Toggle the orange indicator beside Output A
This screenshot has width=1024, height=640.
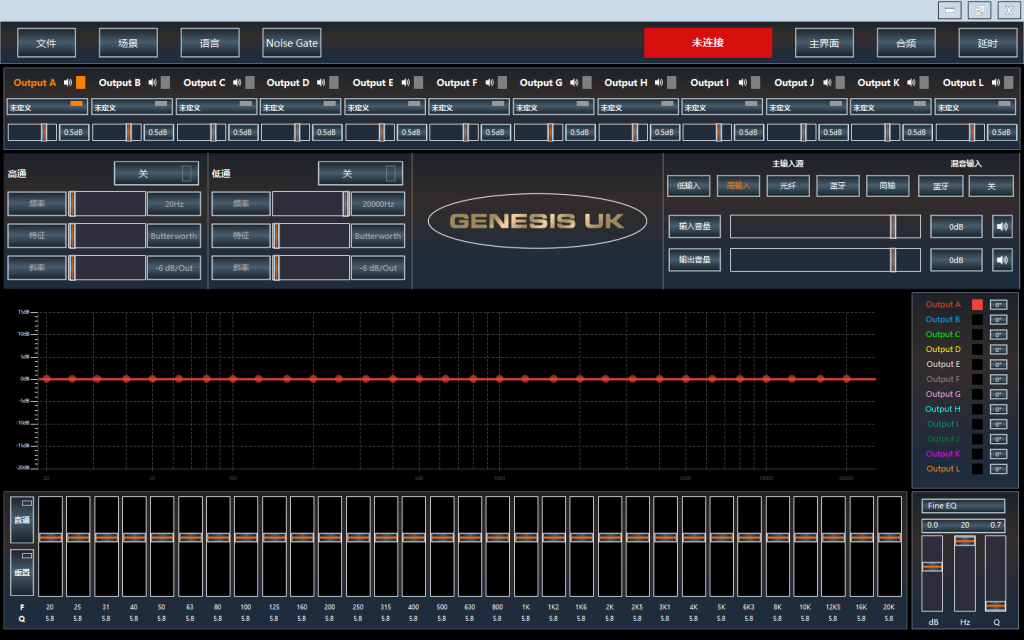(x=80, y=82)
